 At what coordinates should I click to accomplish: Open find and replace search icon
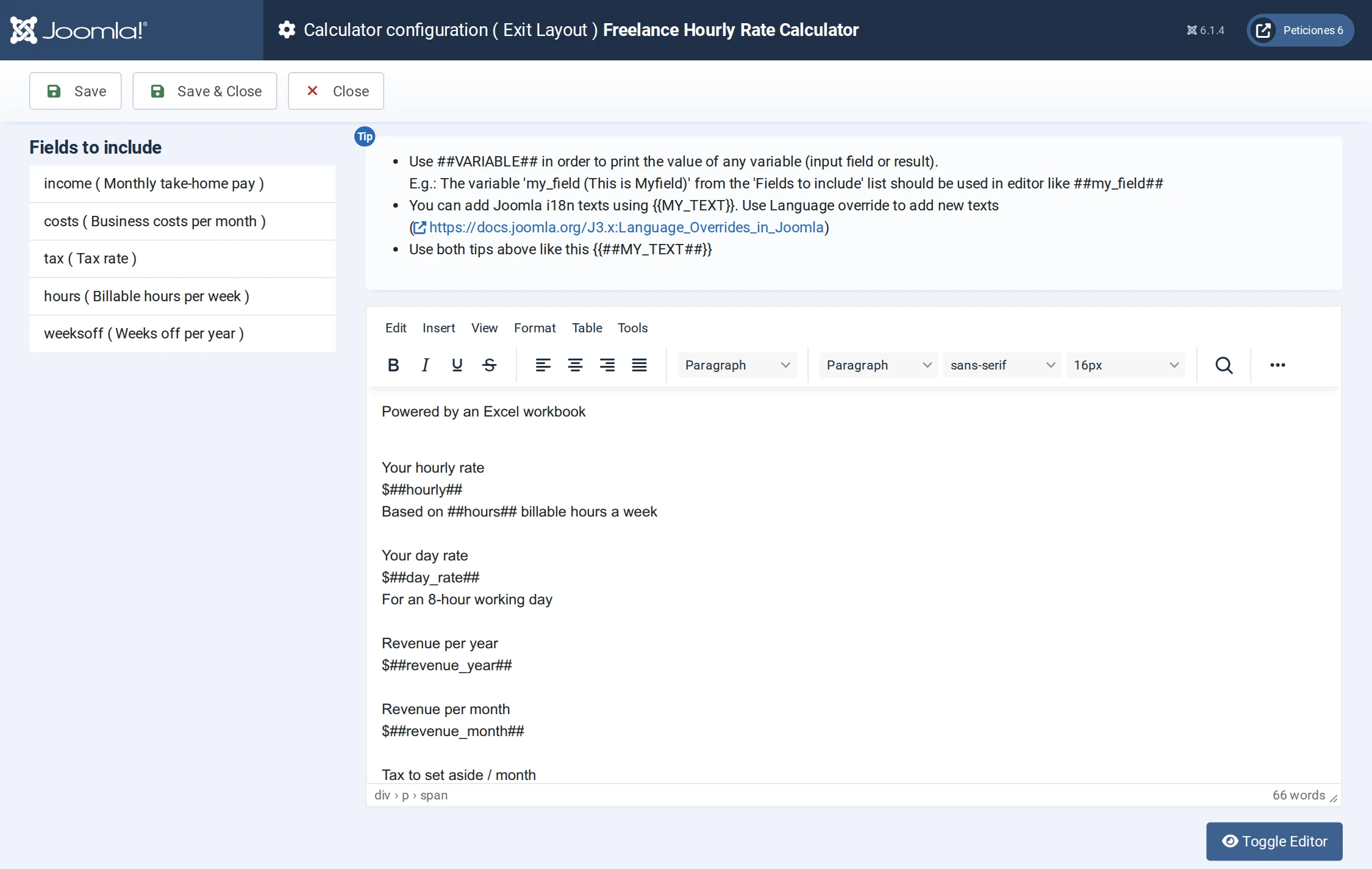[x=1224, y=365]
